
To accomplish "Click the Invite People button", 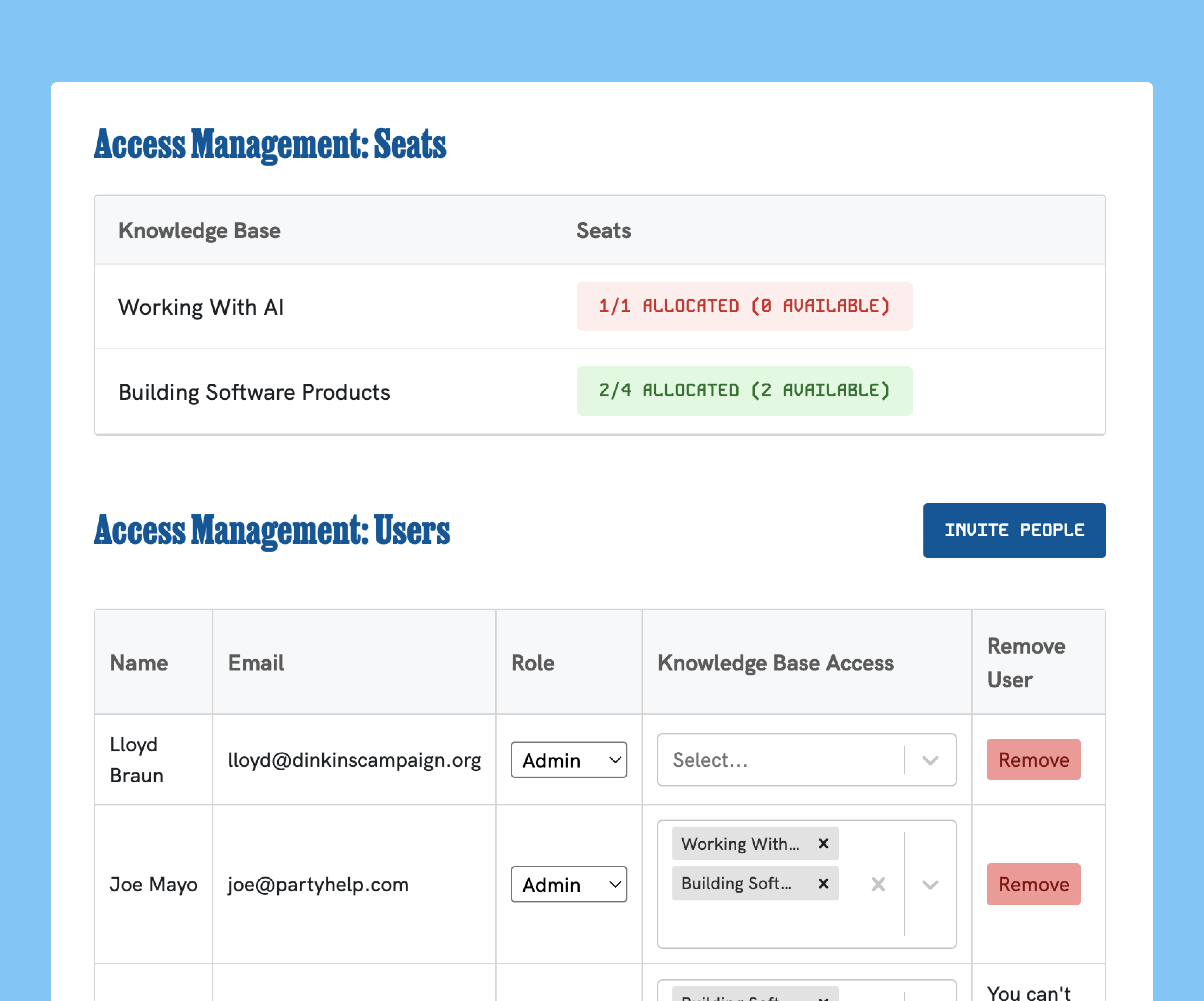I will [x=1014, y=530].
